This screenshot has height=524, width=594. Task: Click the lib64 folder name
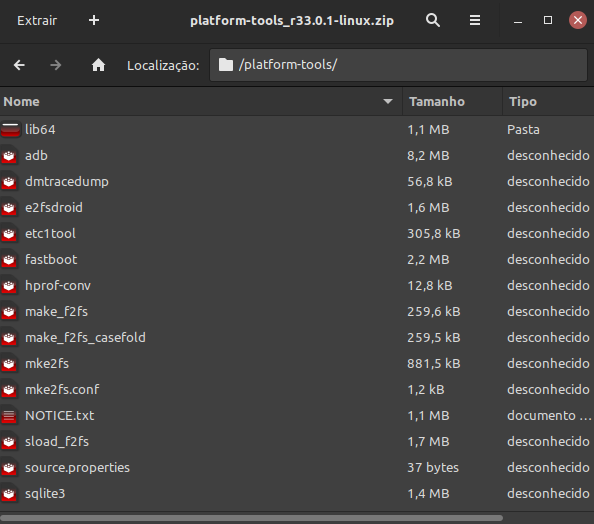tap(40, 130)
